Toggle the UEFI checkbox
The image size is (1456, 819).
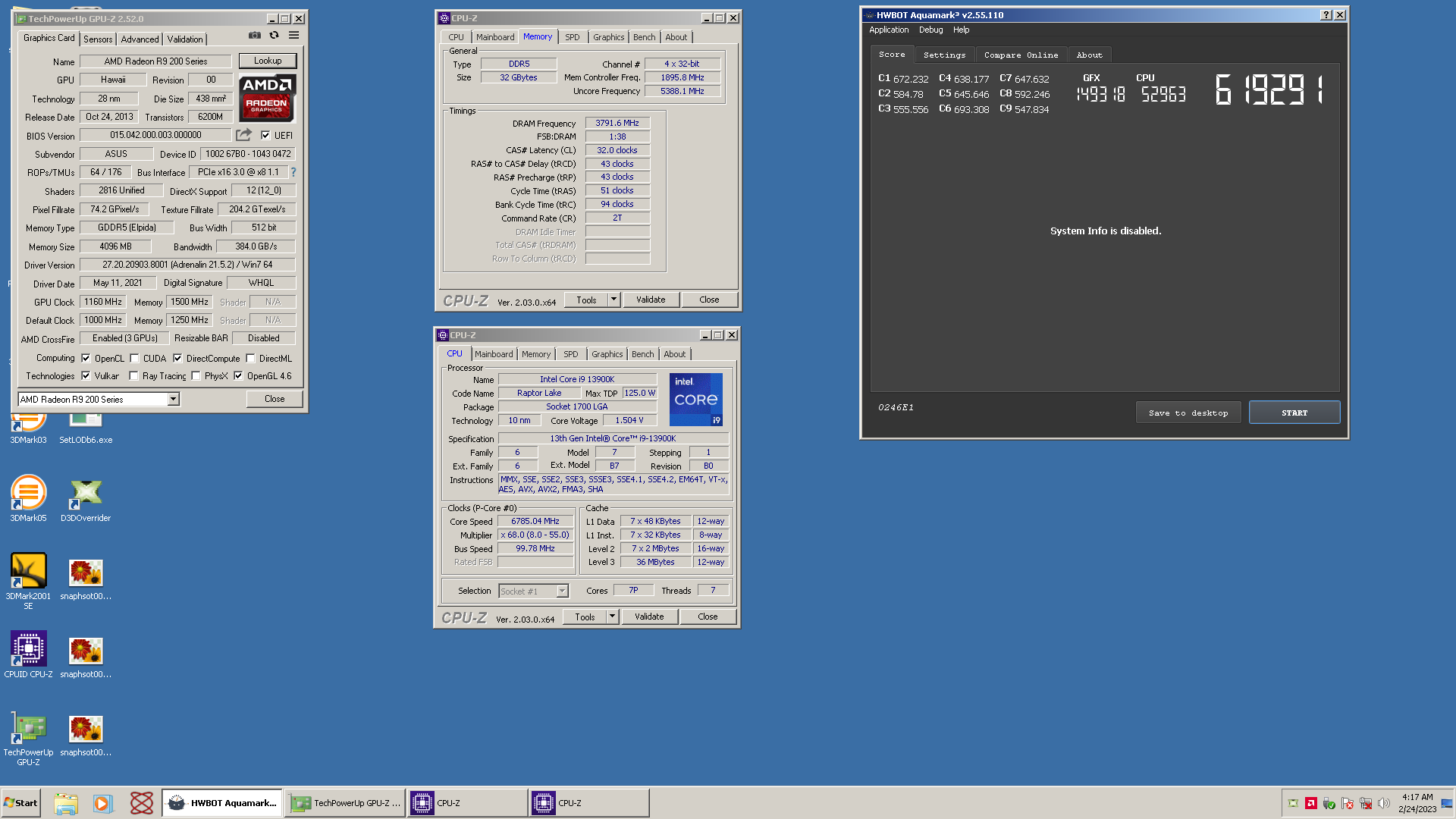(x=265, y=135)
